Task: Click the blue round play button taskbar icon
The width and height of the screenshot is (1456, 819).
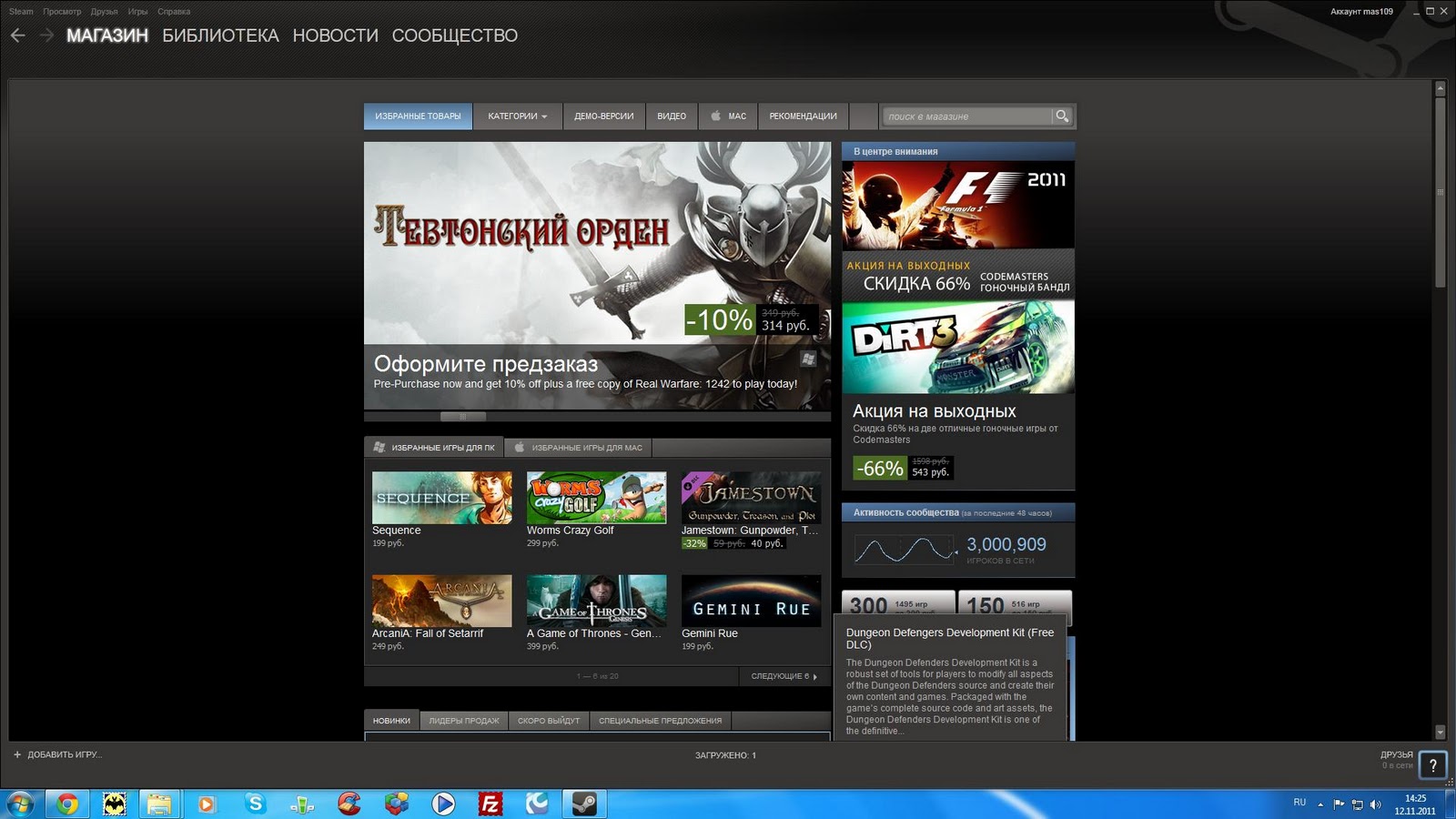Action: (x=443, y=804)
